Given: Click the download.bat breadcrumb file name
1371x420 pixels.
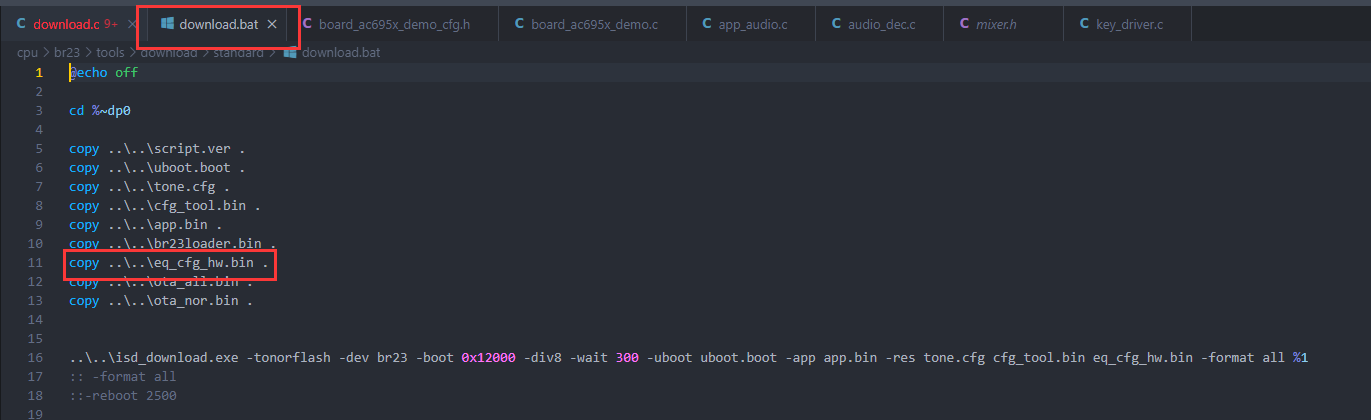Looking at the screenshot, I should [340, 52].
